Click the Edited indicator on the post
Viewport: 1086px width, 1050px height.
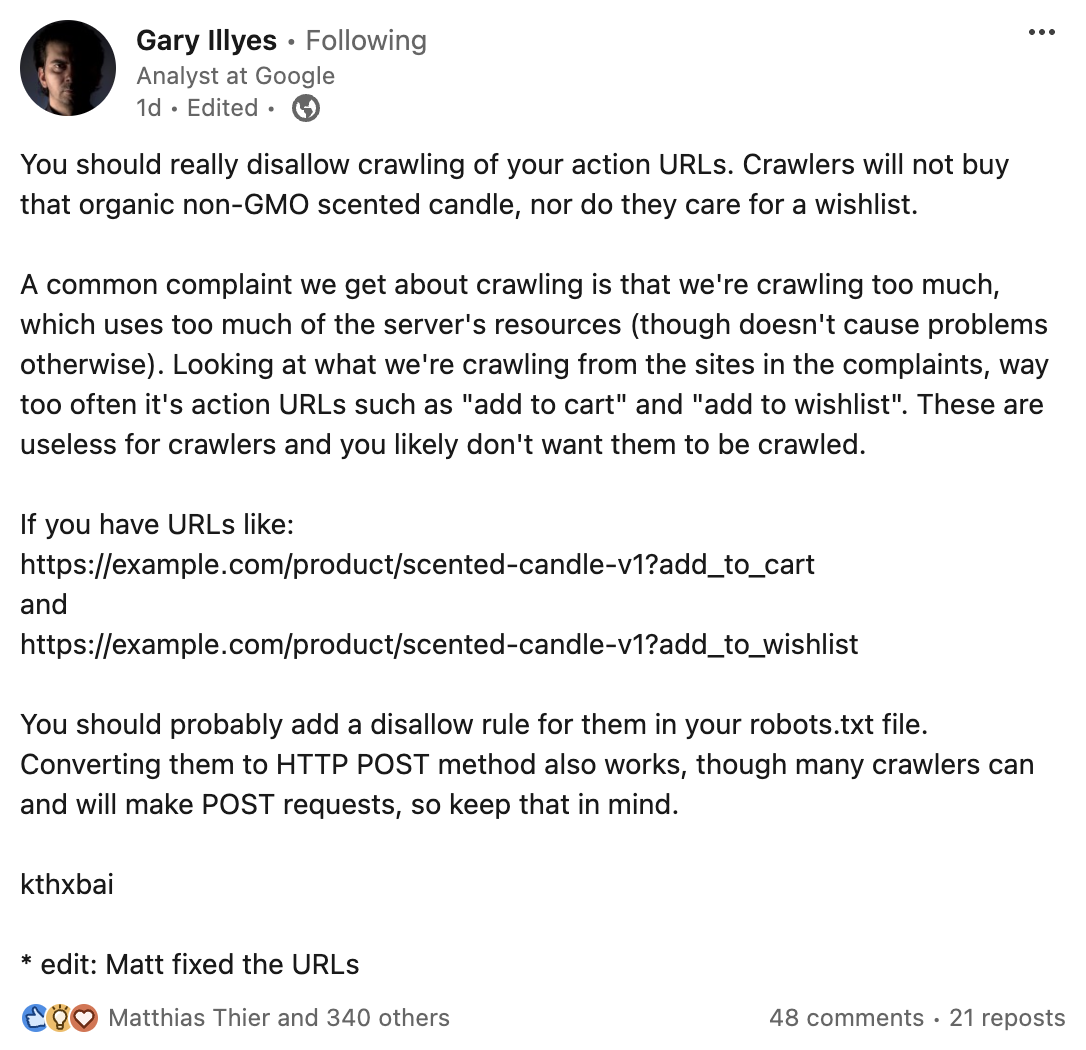[x=222, y=108]
